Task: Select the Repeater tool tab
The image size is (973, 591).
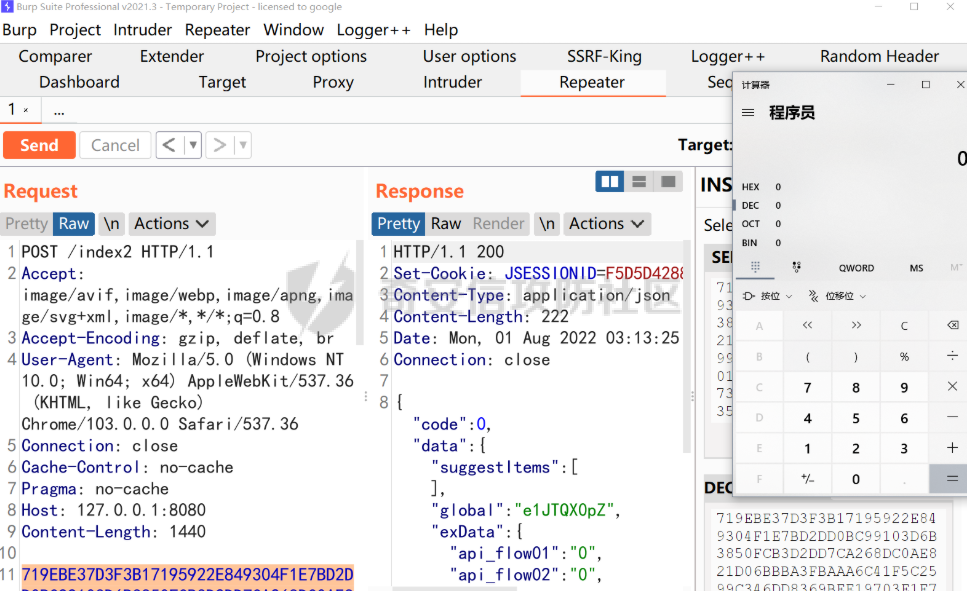Action: [x=592, y=82]
